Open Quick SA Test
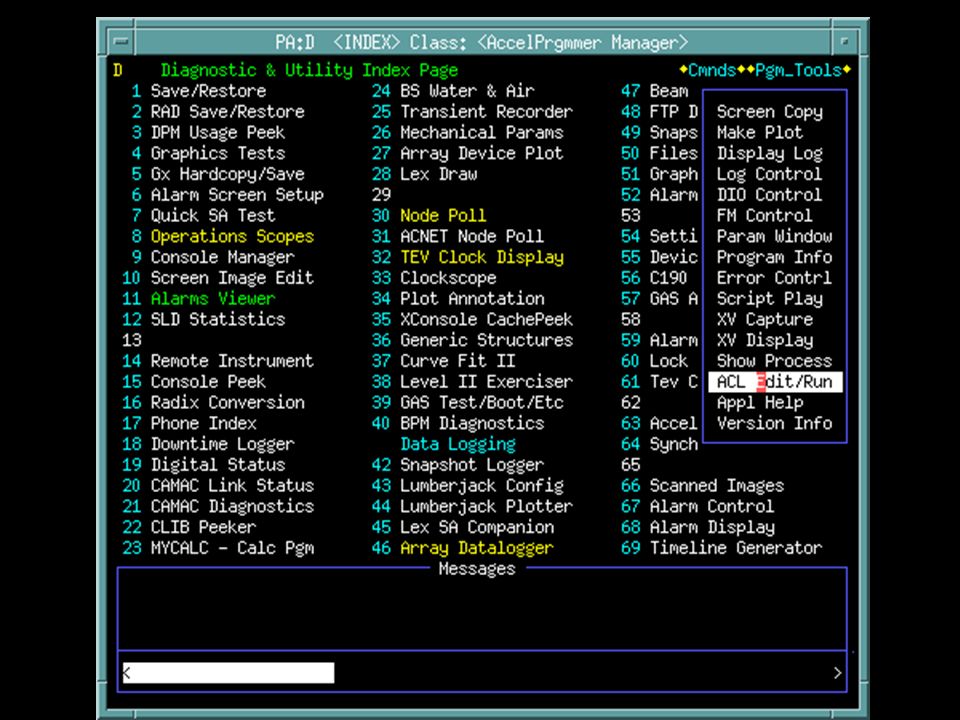The height and width of the screenshot is (720, 960). pyautogui.click(x=213, y=216)
